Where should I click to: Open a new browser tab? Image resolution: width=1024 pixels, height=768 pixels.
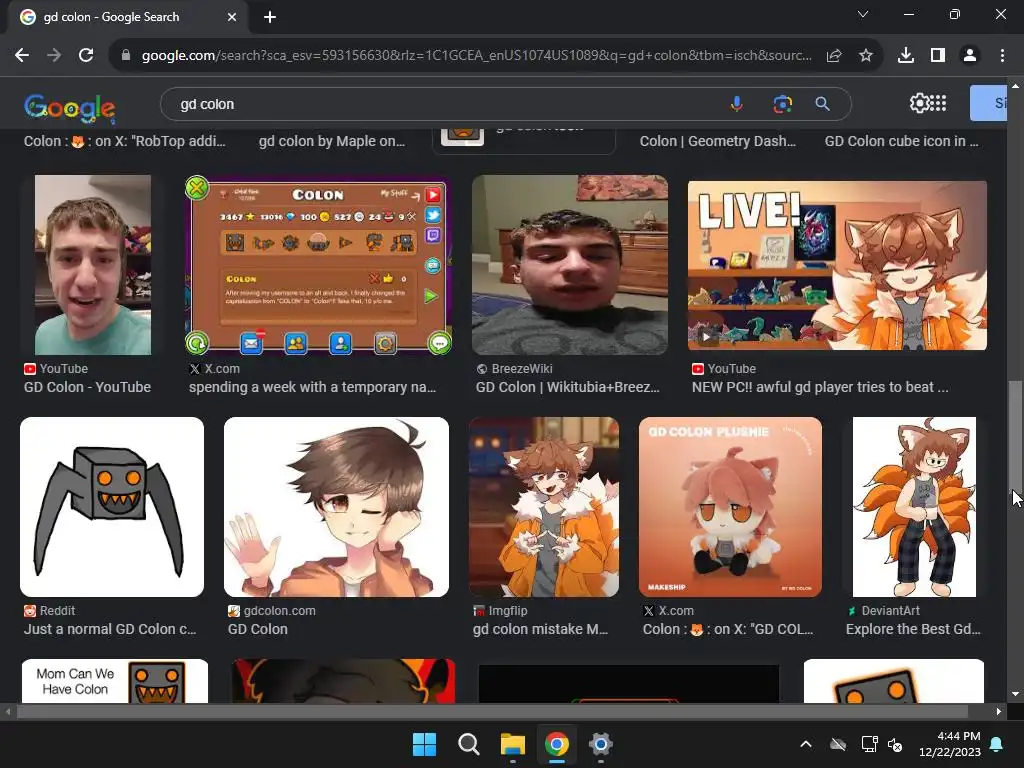click(x=270, y=17)
